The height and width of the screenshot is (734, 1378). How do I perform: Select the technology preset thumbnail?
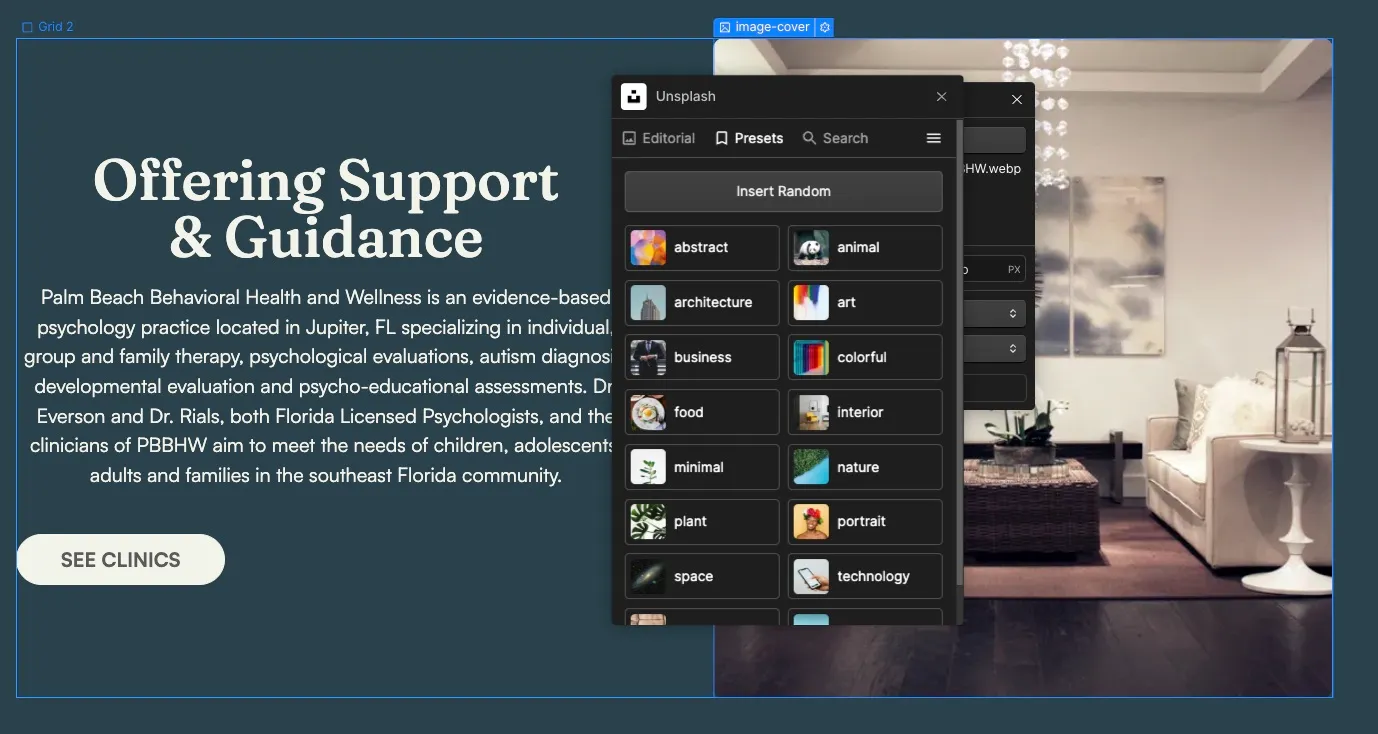[x=810, y=576]
